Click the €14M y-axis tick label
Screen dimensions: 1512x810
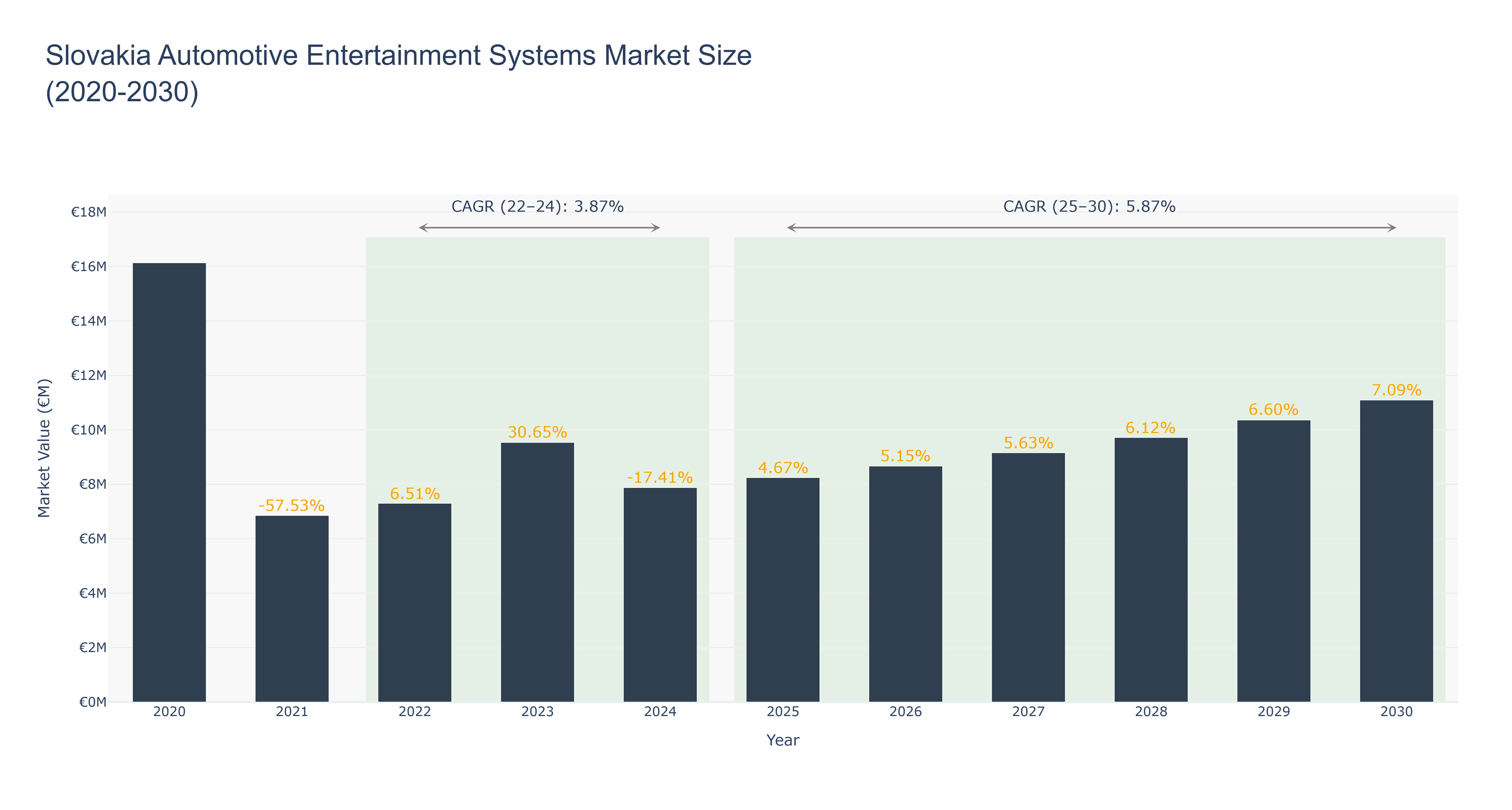(x=89, y=321)
